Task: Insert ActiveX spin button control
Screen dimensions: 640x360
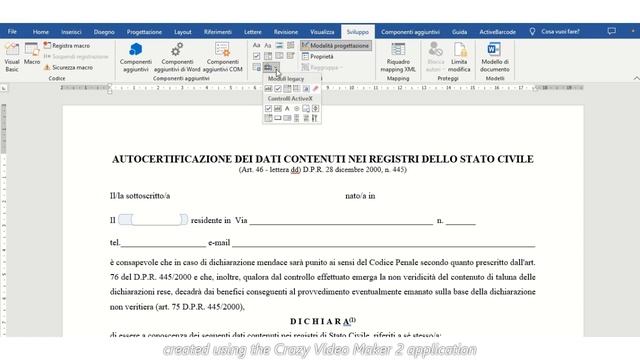Action: 316,109
